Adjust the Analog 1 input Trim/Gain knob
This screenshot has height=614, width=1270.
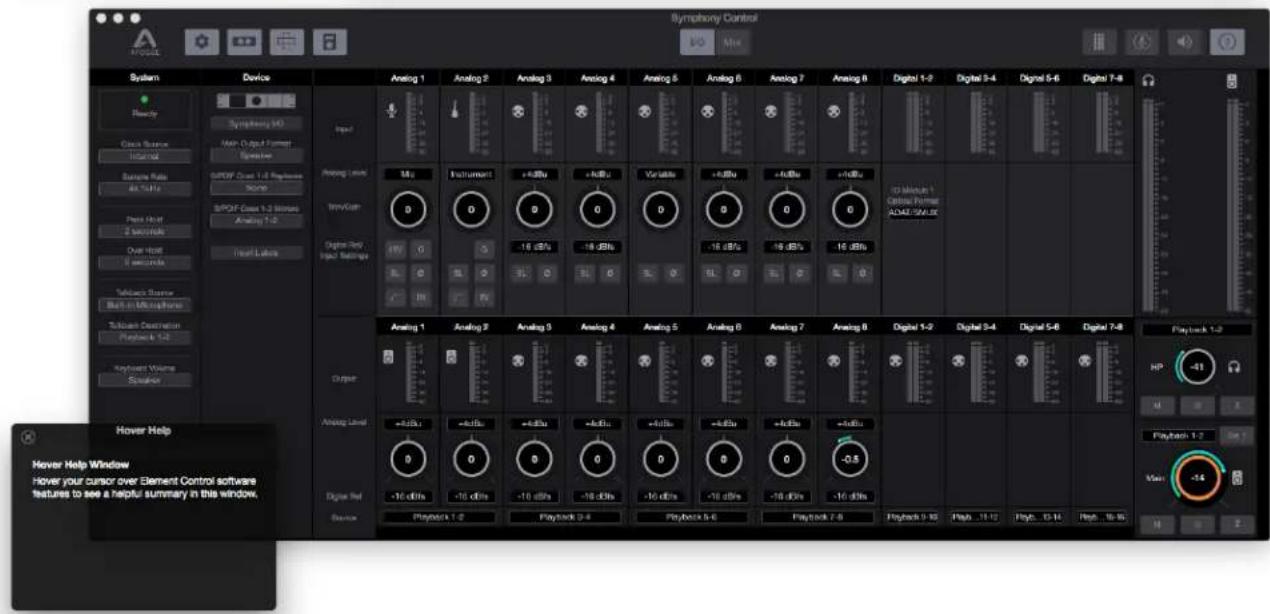[x=408, y=211]
